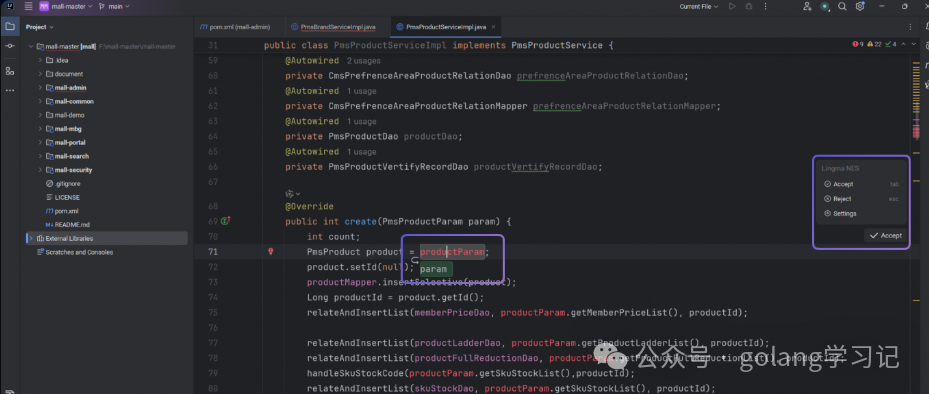The height and width of the screenshot is (394, 929).
Task: Open the mall-master project dropdown
Action: click(66, 7)
